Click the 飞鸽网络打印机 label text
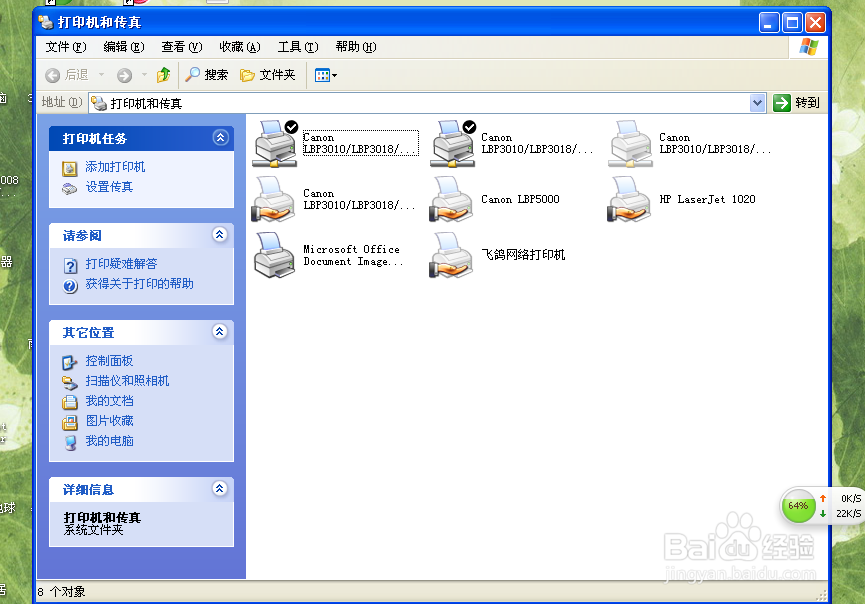865x604 pixels. (x=523, y=255)
